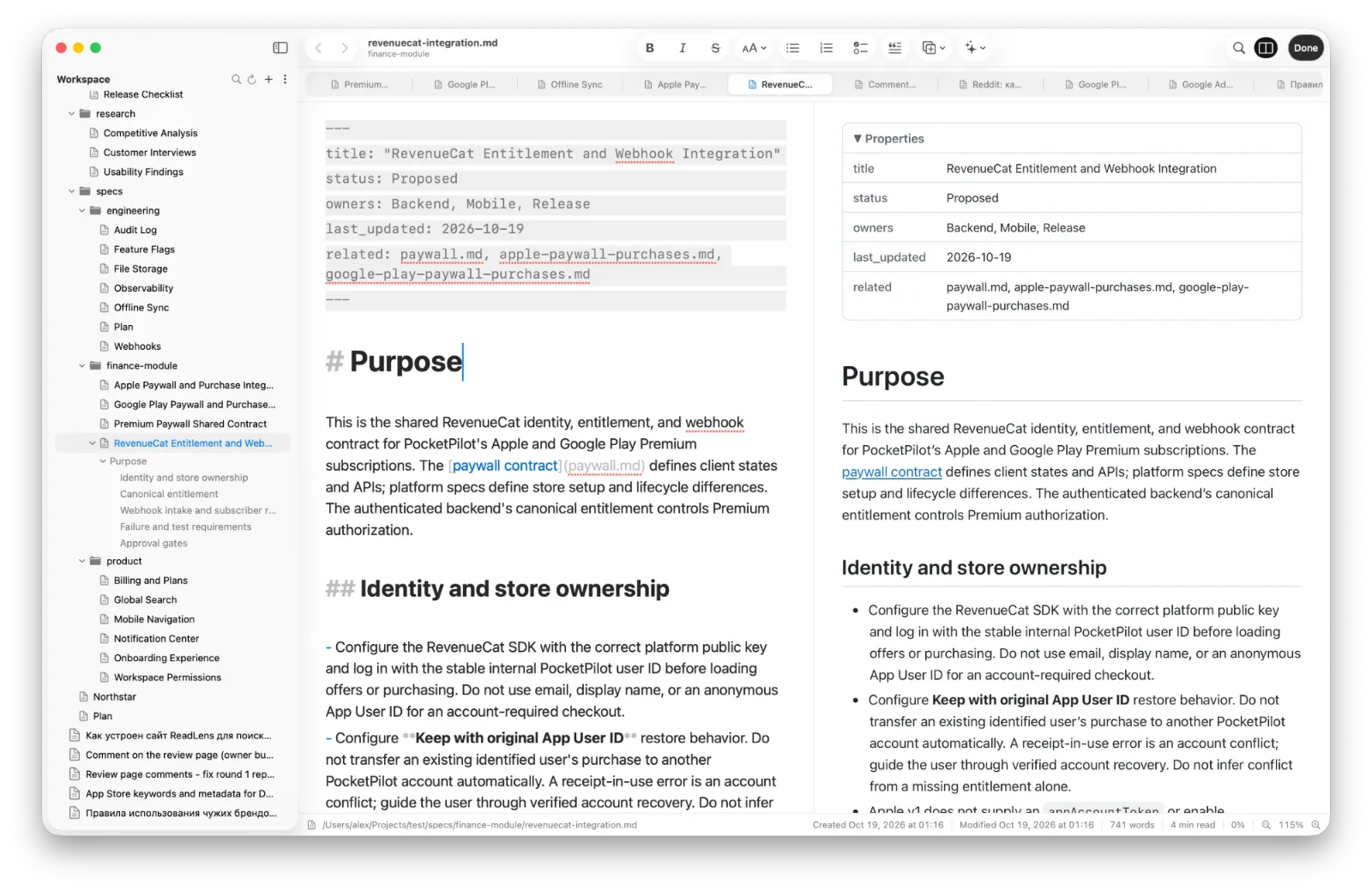Open the Workspace more options menu
The height and width of the screenshot is (891, 1372).
pyautogui.click(x=285, y=79)
